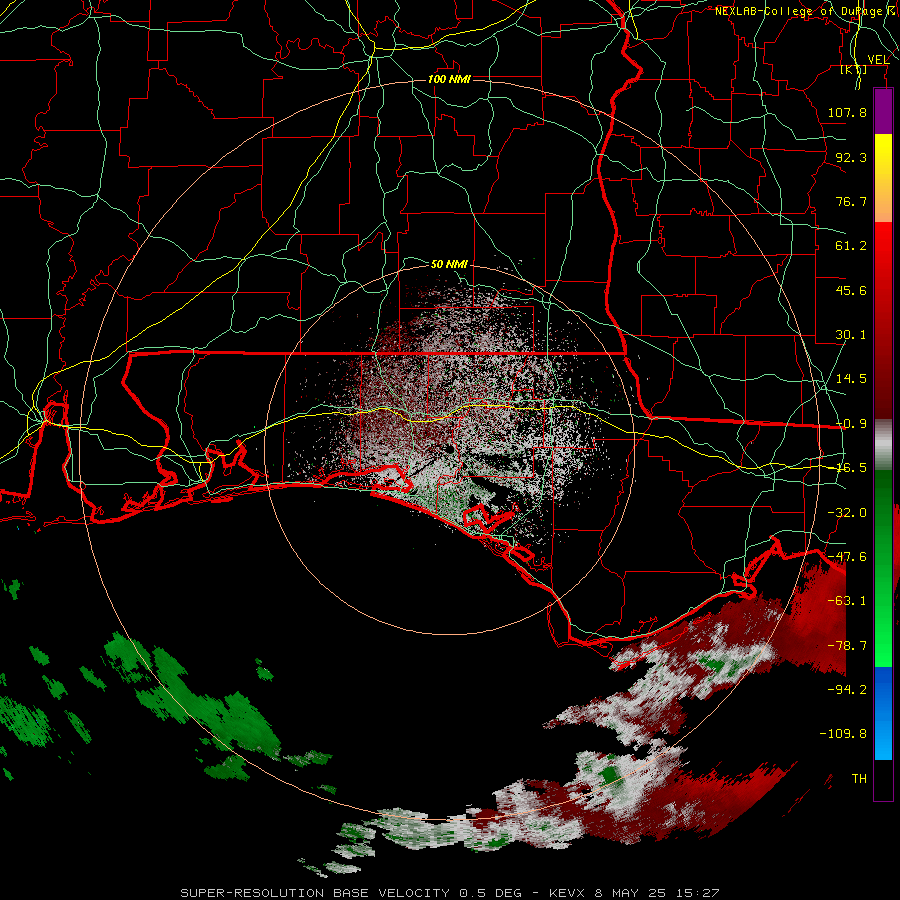Click the [KT] units label

[x=854, y=69]
